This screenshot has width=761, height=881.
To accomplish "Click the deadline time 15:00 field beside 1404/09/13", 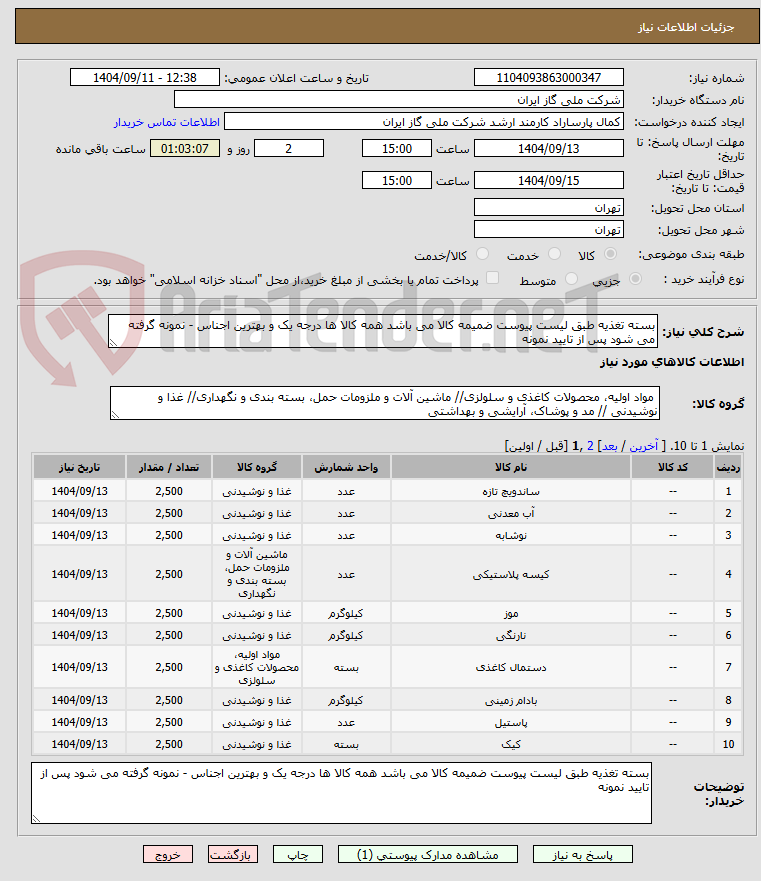I will point(397,148).
